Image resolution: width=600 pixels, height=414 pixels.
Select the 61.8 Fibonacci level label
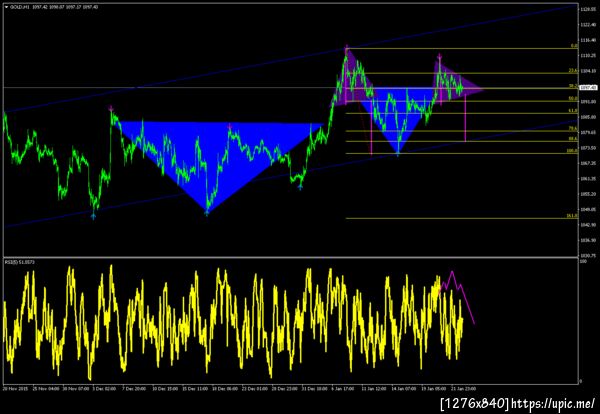point(573,111)
